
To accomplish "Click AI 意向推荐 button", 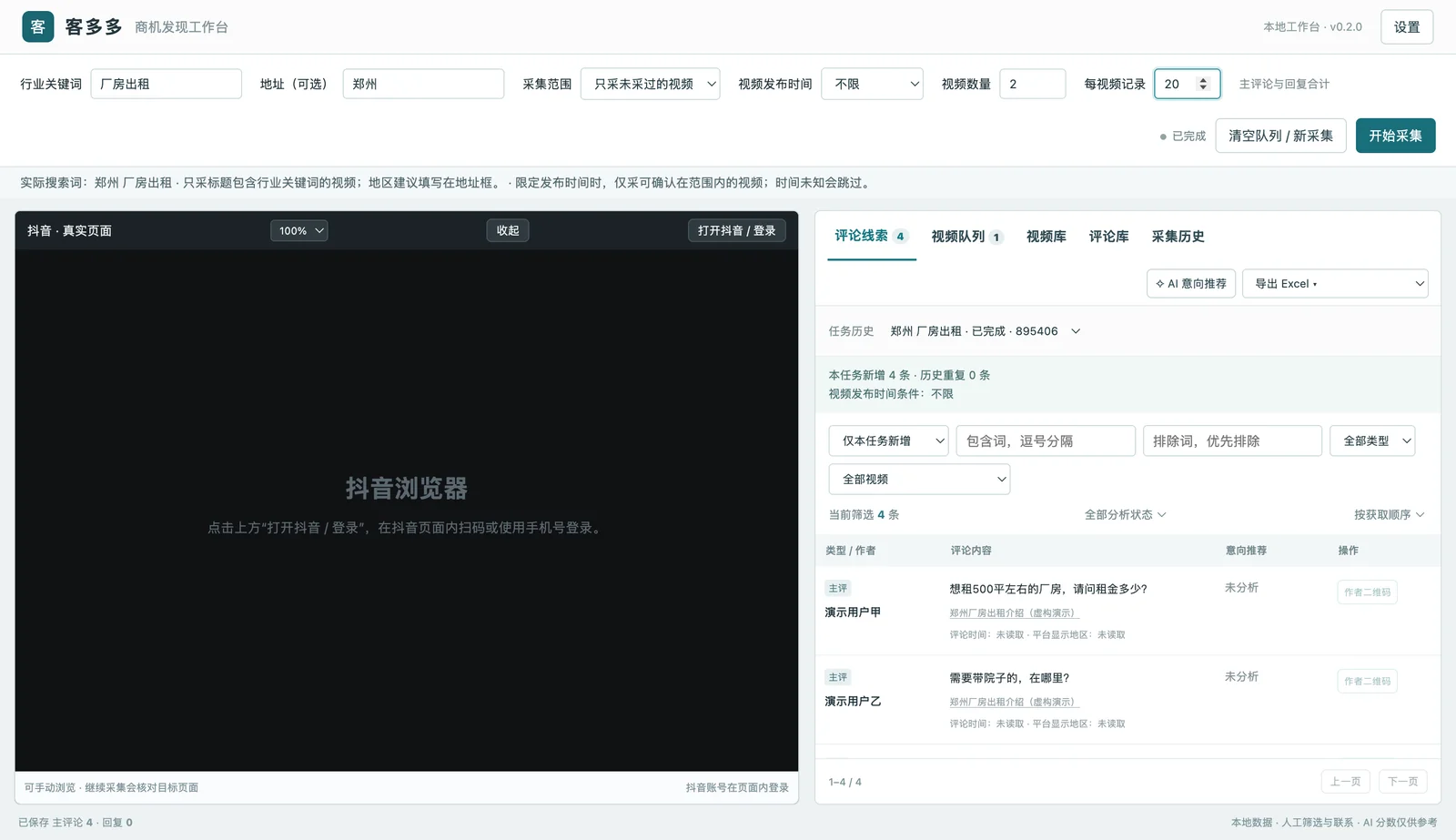I will pos(1191,284).
